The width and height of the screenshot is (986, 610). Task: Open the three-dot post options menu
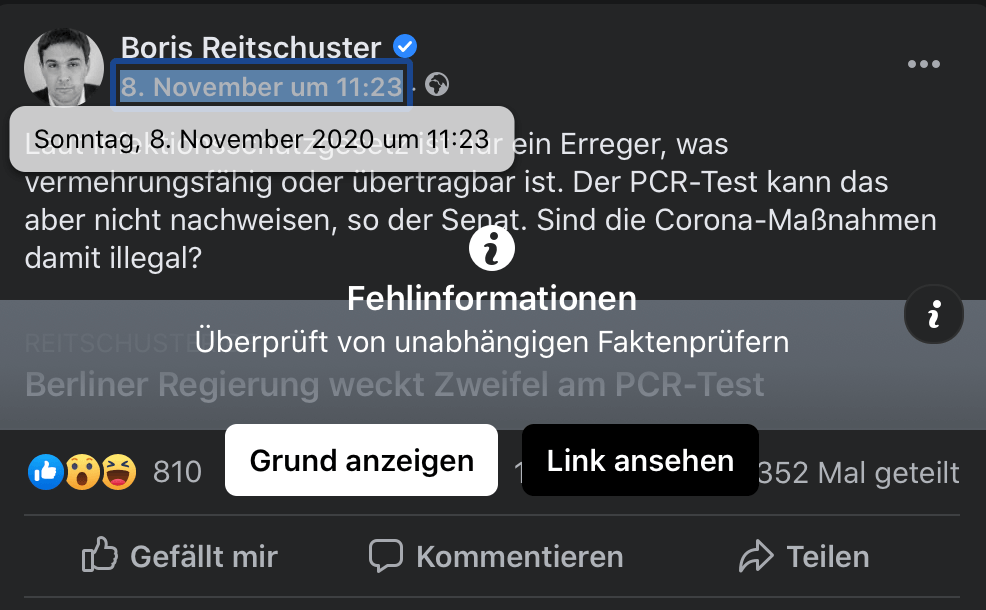(924, 65)
